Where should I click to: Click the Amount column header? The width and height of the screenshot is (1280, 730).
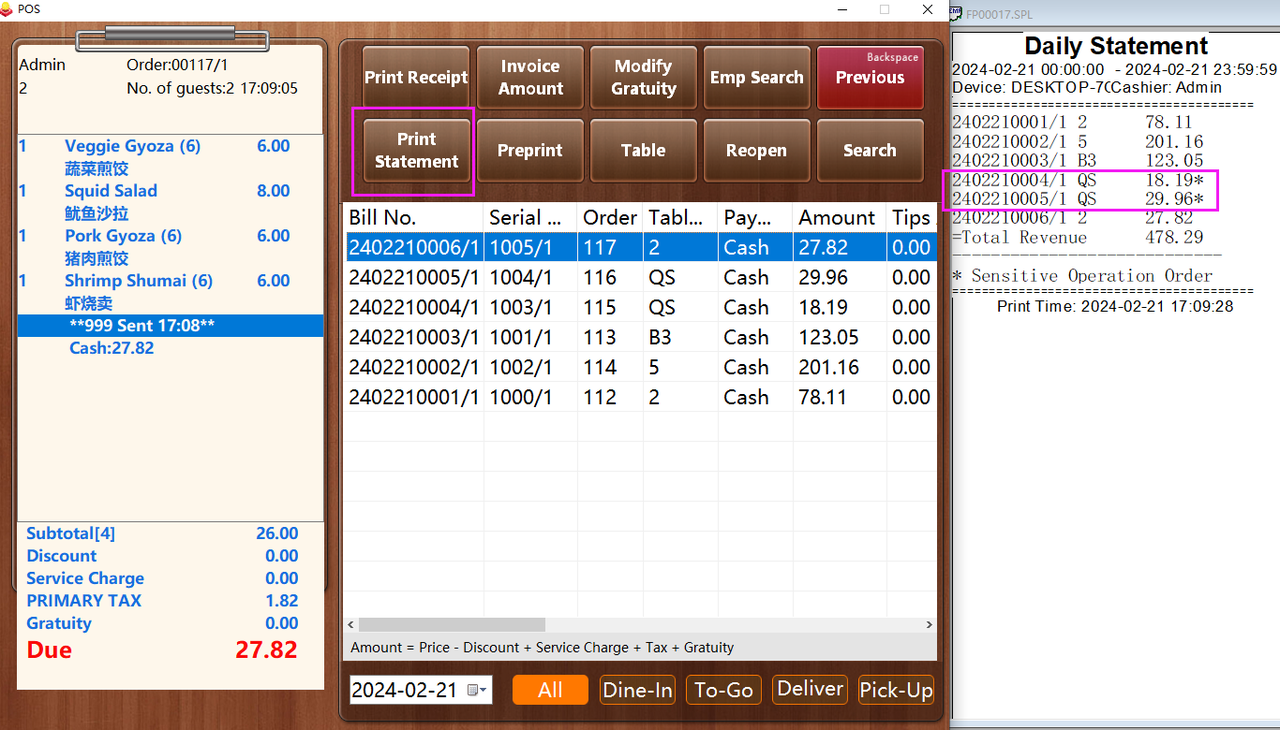pyautogui.click(x=837, y=217)
